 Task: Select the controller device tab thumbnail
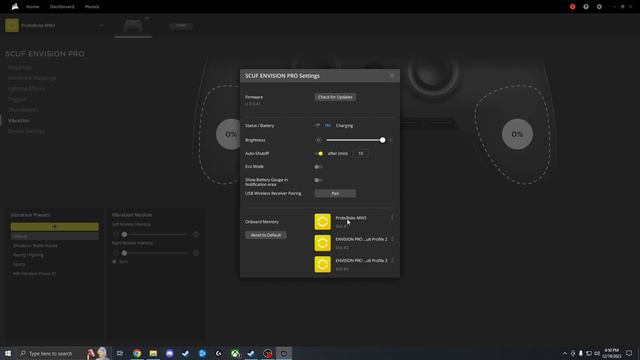point(133,26)
